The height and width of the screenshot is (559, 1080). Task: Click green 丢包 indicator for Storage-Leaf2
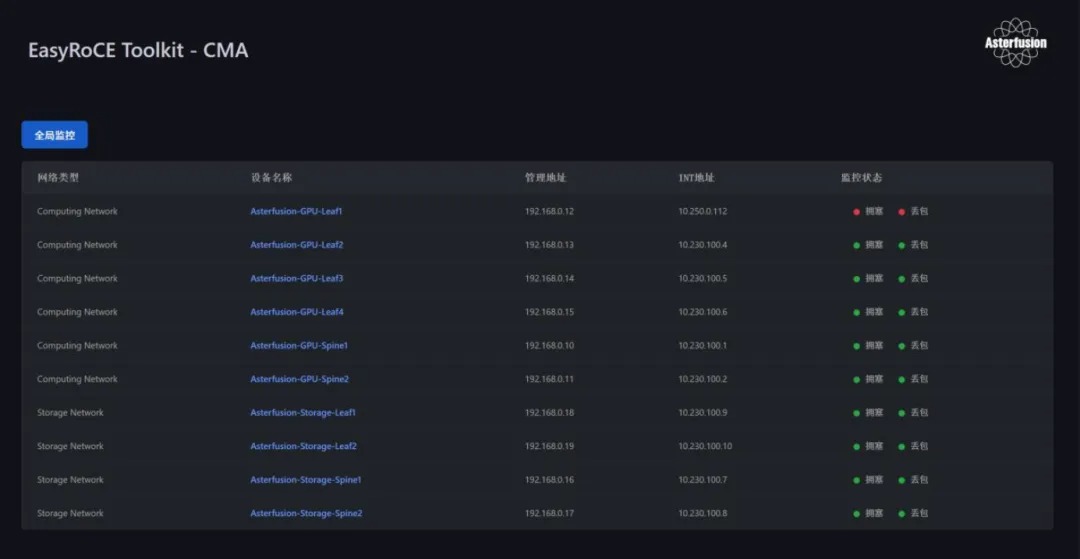pyautogui.click(x=902, y=447)
